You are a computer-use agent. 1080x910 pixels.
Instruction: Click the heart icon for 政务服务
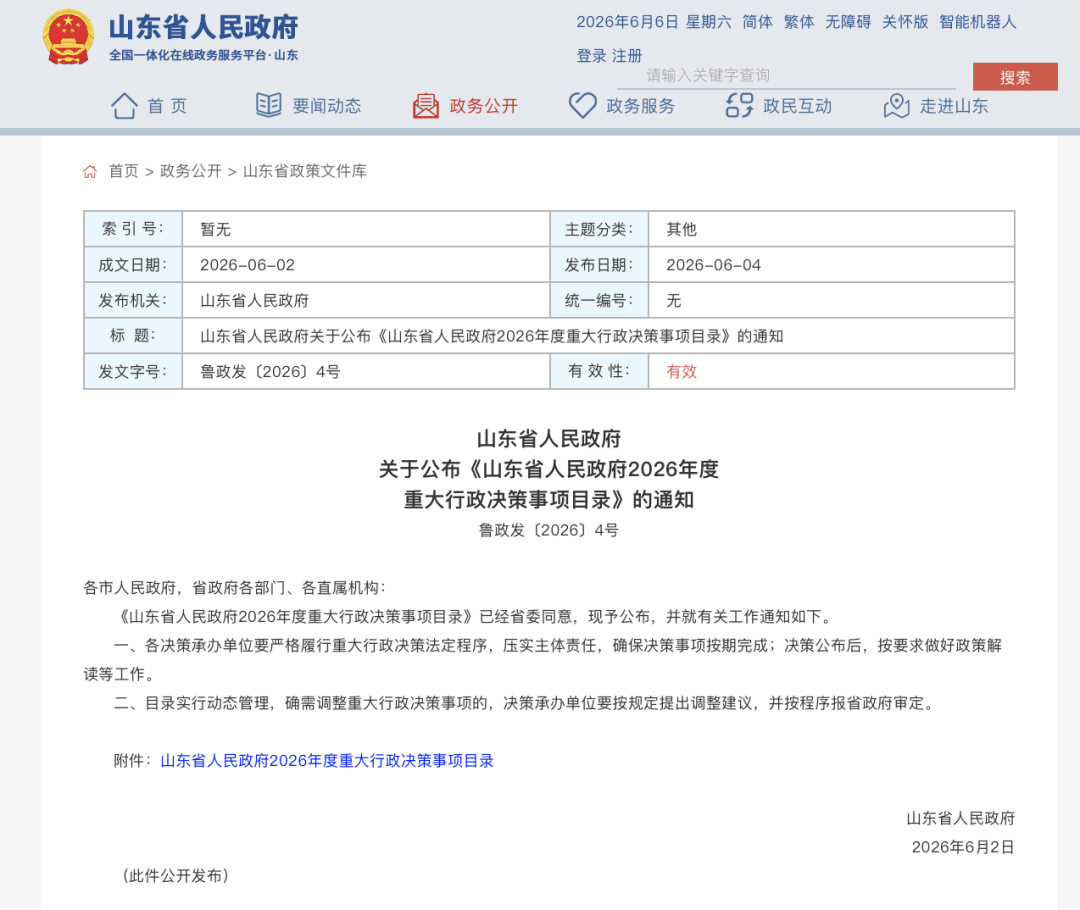tap(583, 105)
